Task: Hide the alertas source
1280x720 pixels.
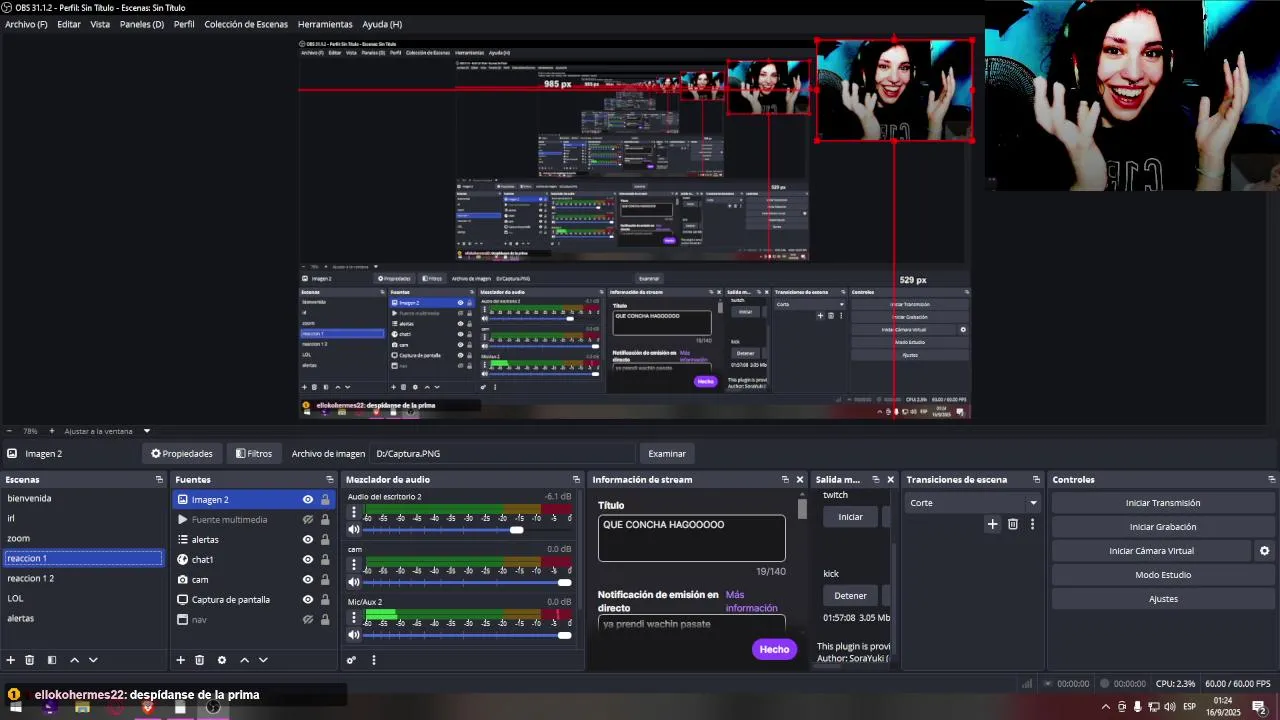Action: pos(308,540)
